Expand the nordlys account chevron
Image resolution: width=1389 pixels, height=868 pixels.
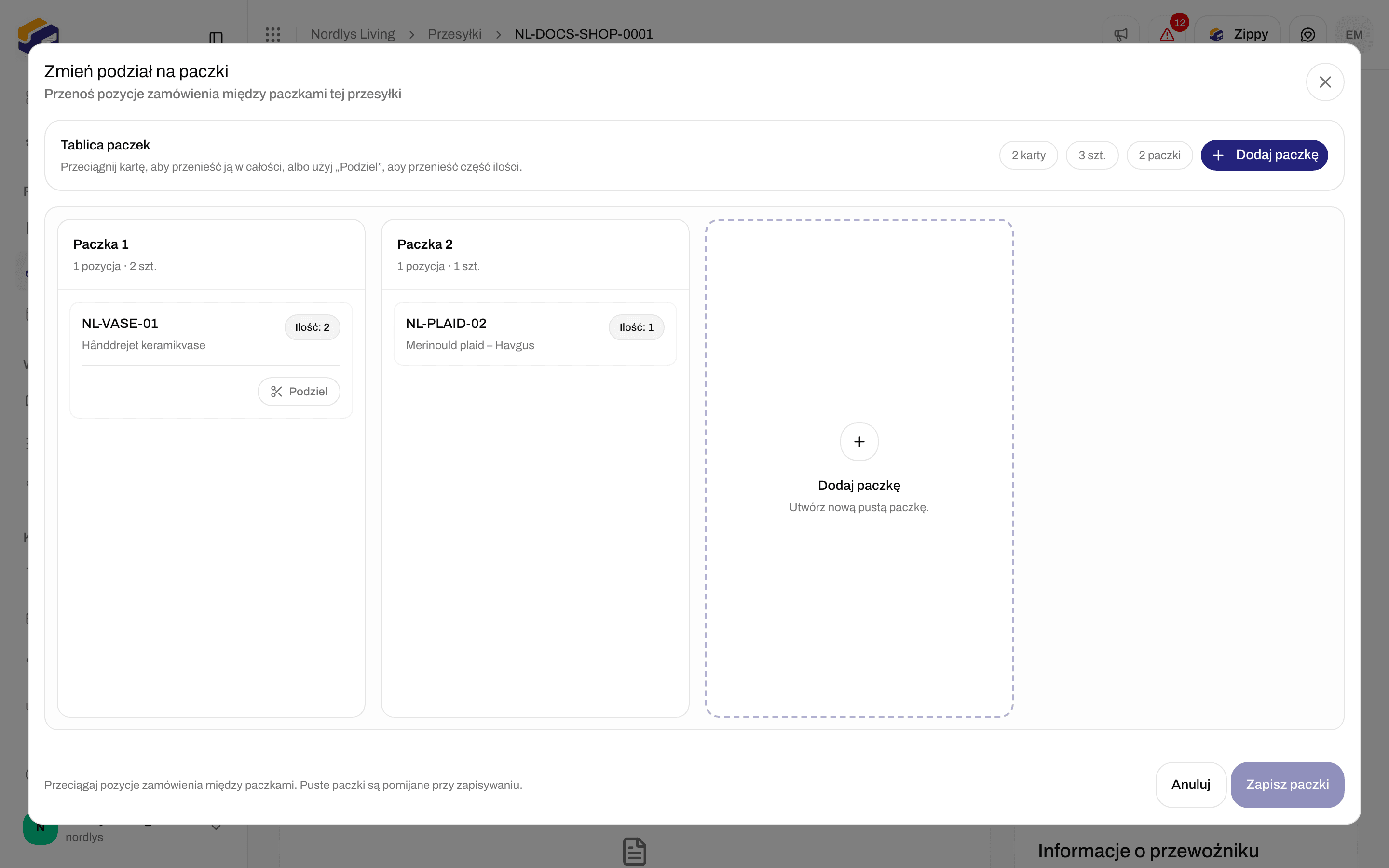(216, 827)
